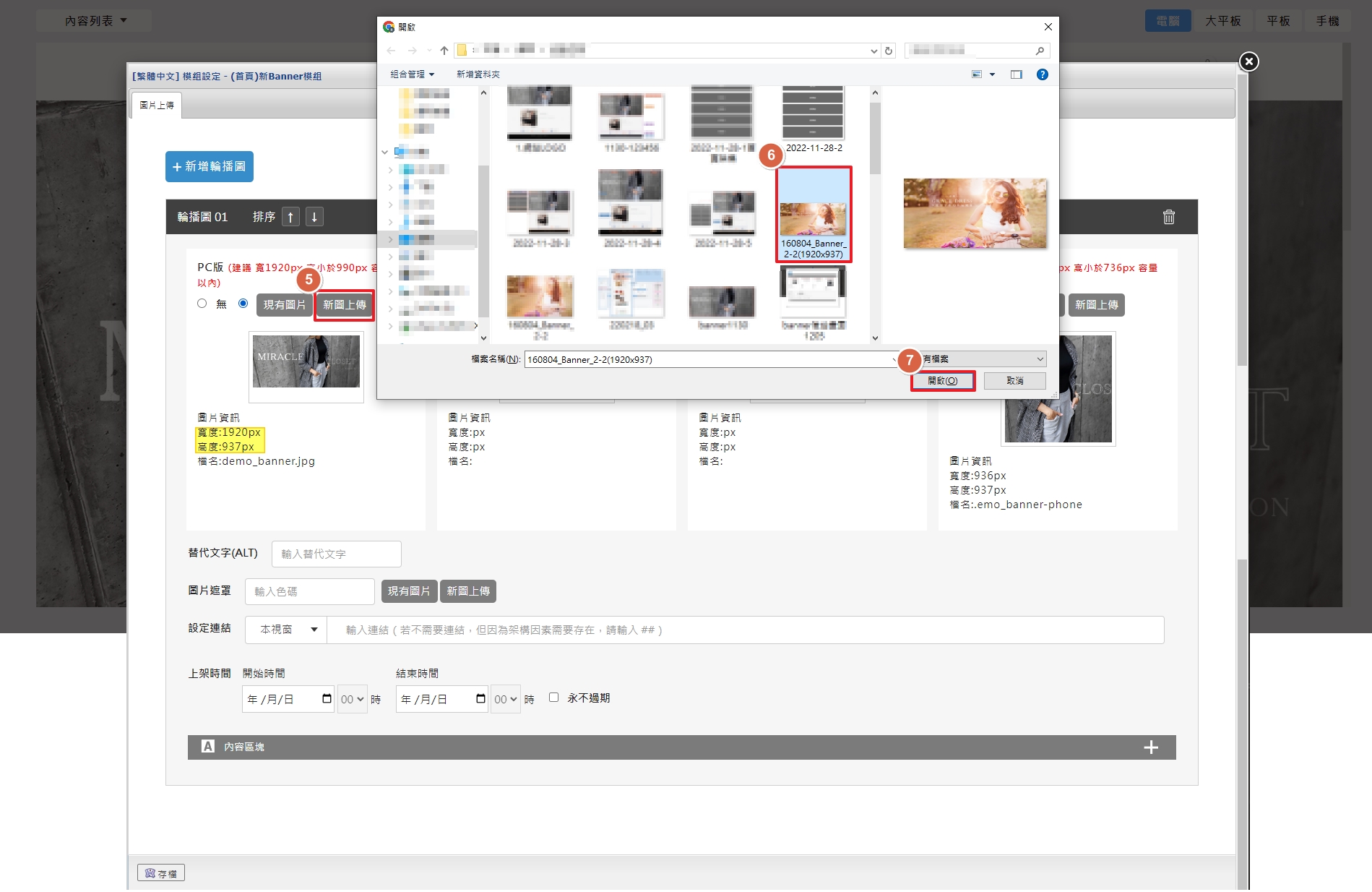
Task: Select the '無' radio option
Action: tap(202, 304)
